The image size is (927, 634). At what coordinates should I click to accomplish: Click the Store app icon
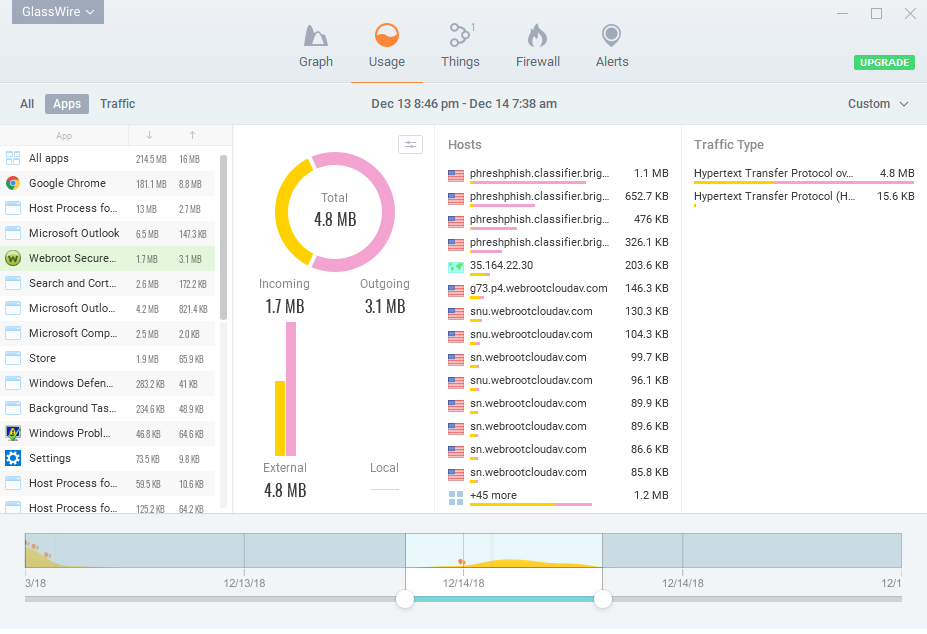tap(12, 358)
